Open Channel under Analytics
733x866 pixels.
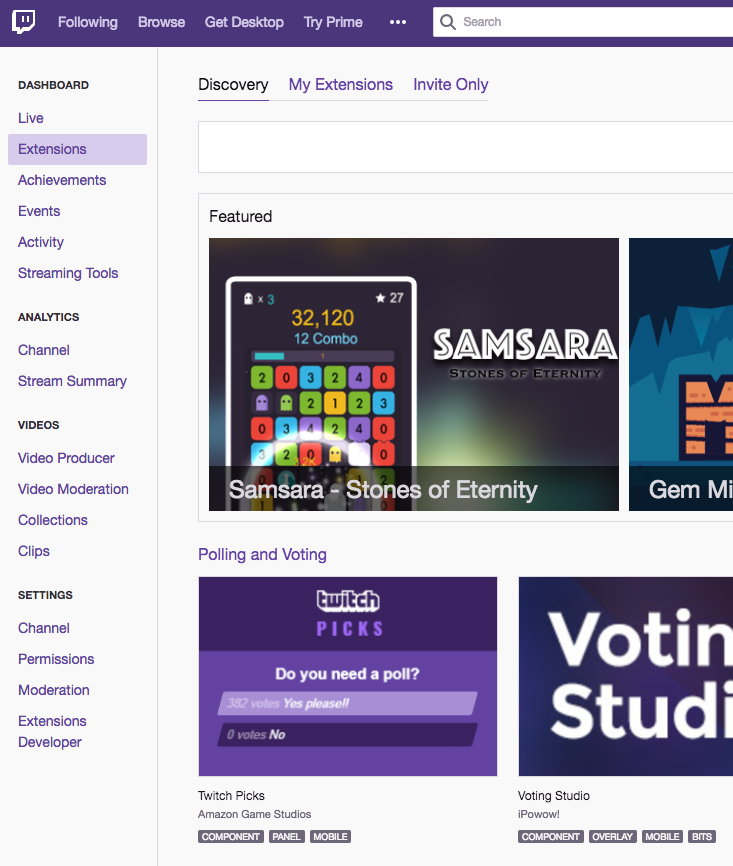click(x=44, y=350)
